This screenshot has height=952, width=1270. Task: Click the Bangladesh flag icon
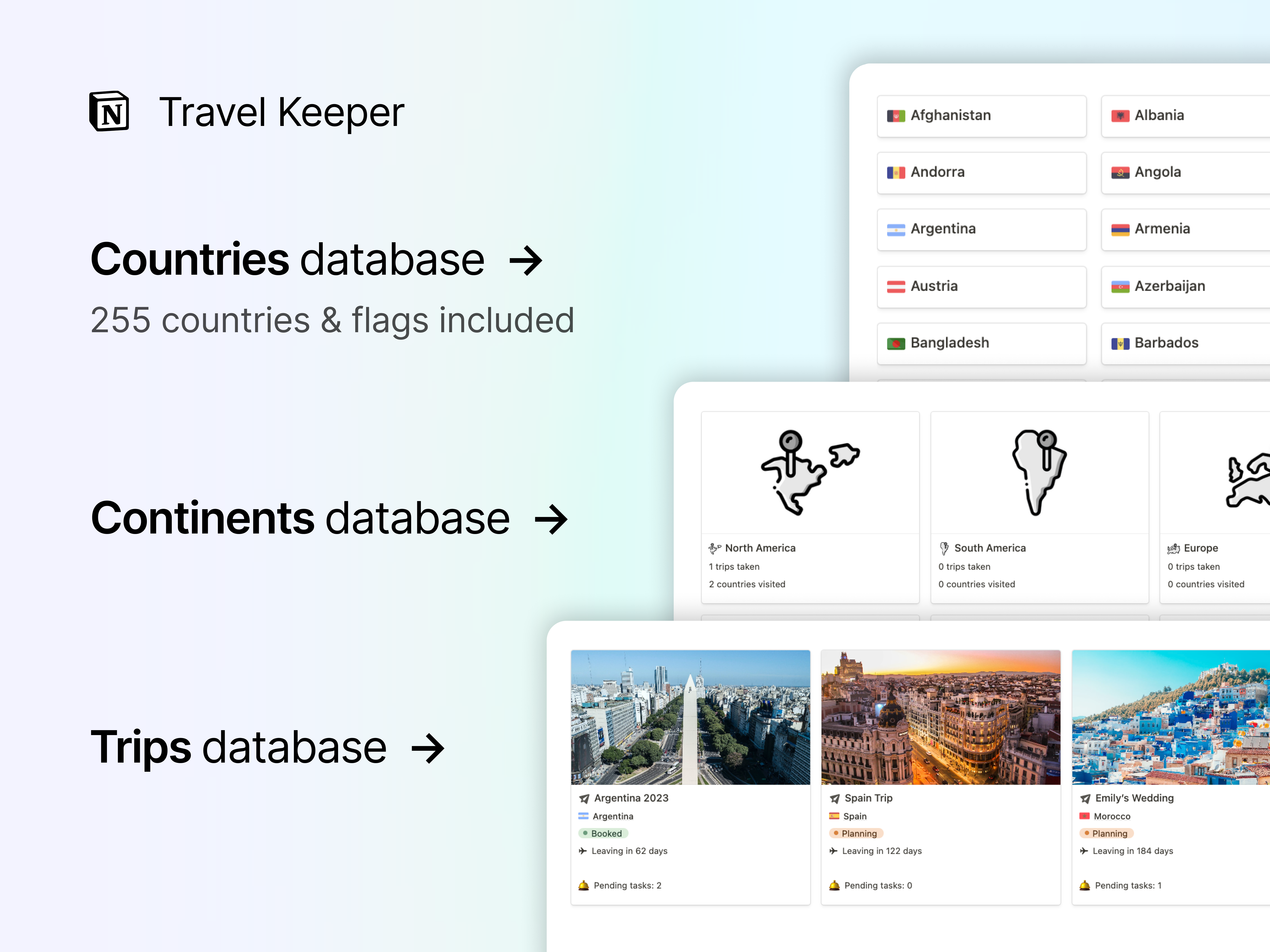click(x=896, y=343)
